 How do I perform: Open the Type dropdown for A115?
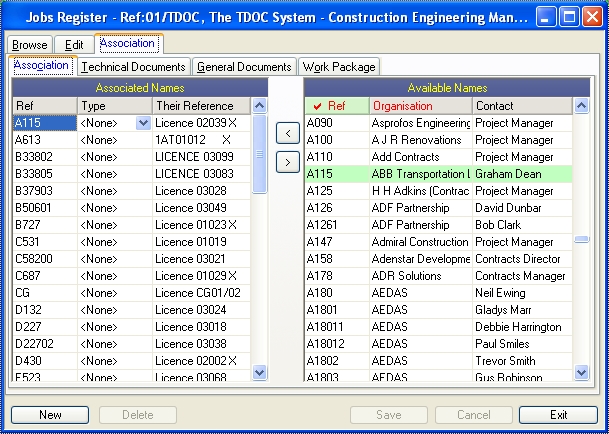(x=143, y=123)
